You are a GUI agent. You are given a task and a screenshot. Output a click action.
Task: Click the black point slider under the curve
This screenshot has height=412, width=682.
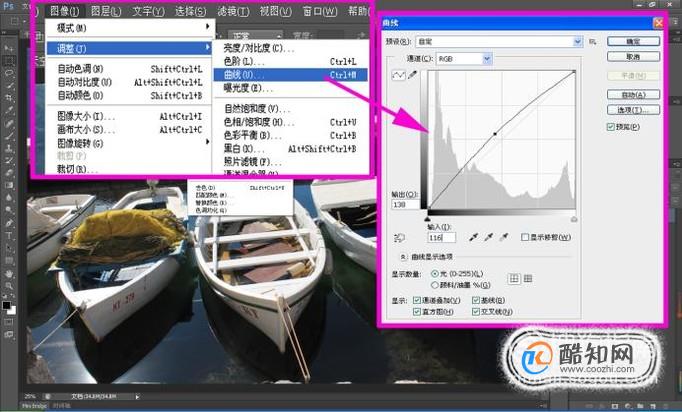[x=428, y=219]
